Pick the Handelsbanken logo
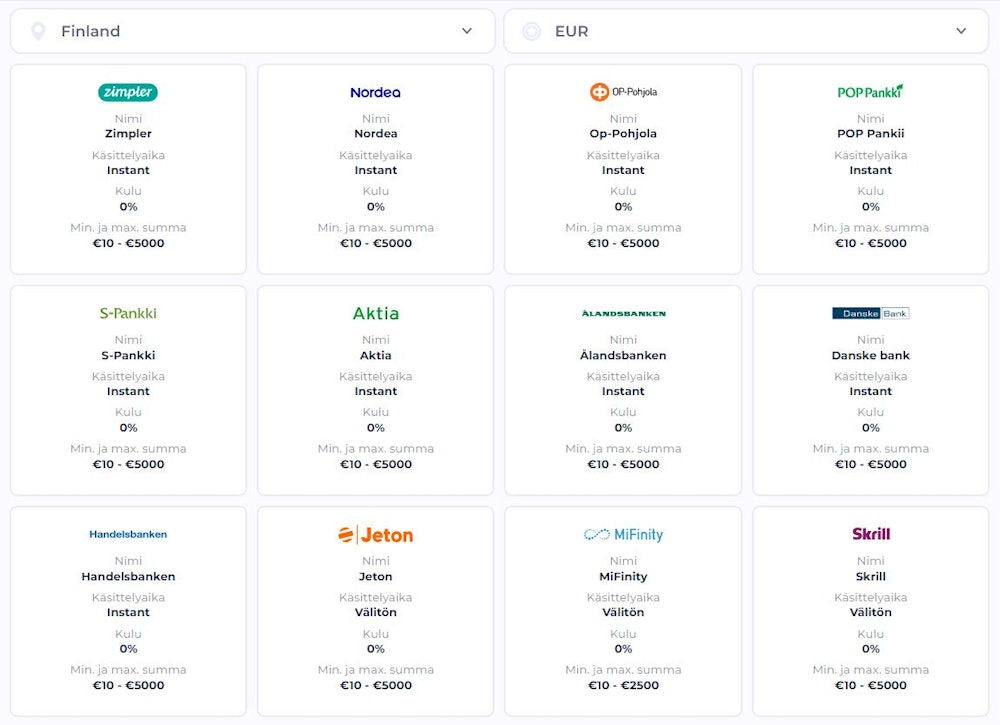Image resolution: width=1000 pixels, height=725 pixels. point(128,534)
